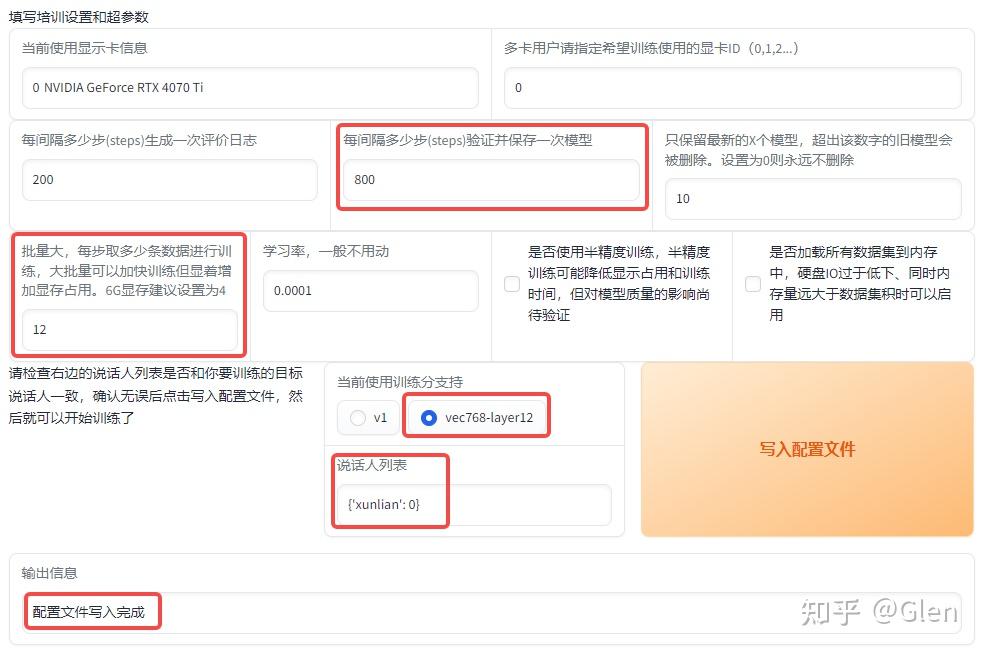Click the speaker list field {'xunlian': 0}
The width and height of the screenshot is (983, 651).
474,505
